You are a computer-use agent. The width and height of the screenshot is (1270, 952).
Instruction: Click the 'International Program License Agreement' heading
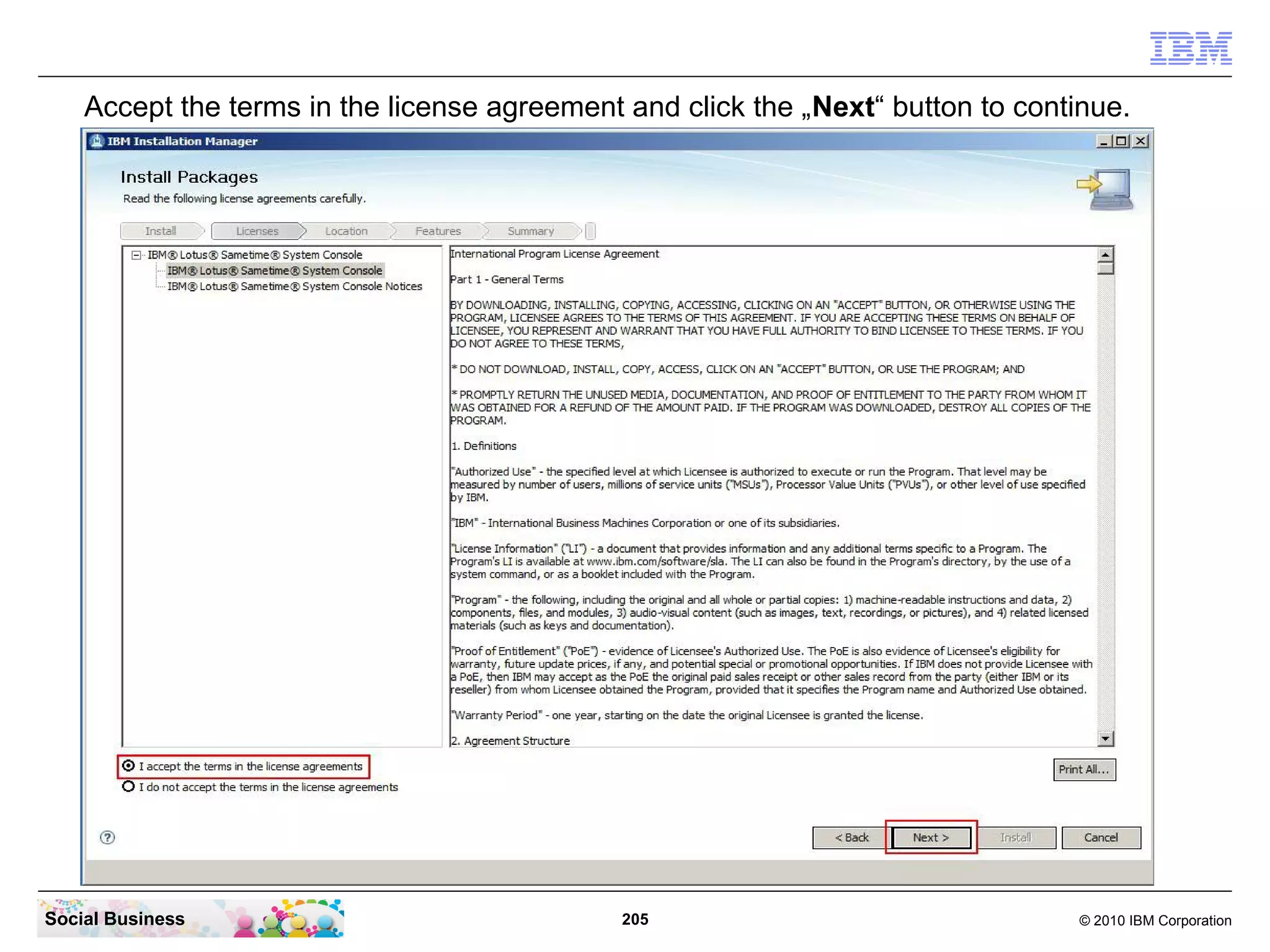click(554, 253)
